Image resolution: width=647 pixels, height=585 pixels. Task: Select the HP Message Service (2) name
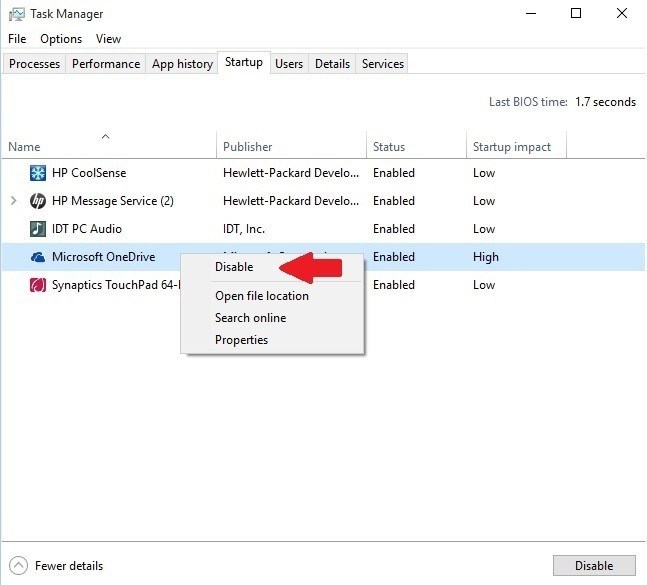113,201
